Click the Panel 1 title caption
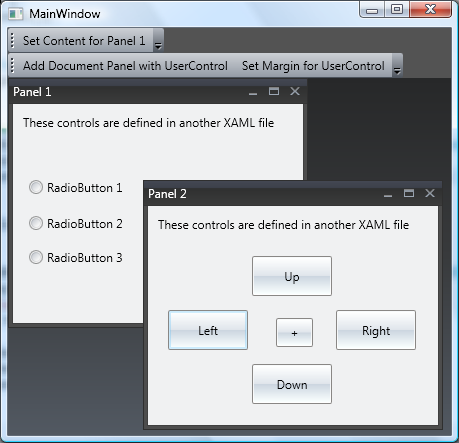 pos(32,92)
